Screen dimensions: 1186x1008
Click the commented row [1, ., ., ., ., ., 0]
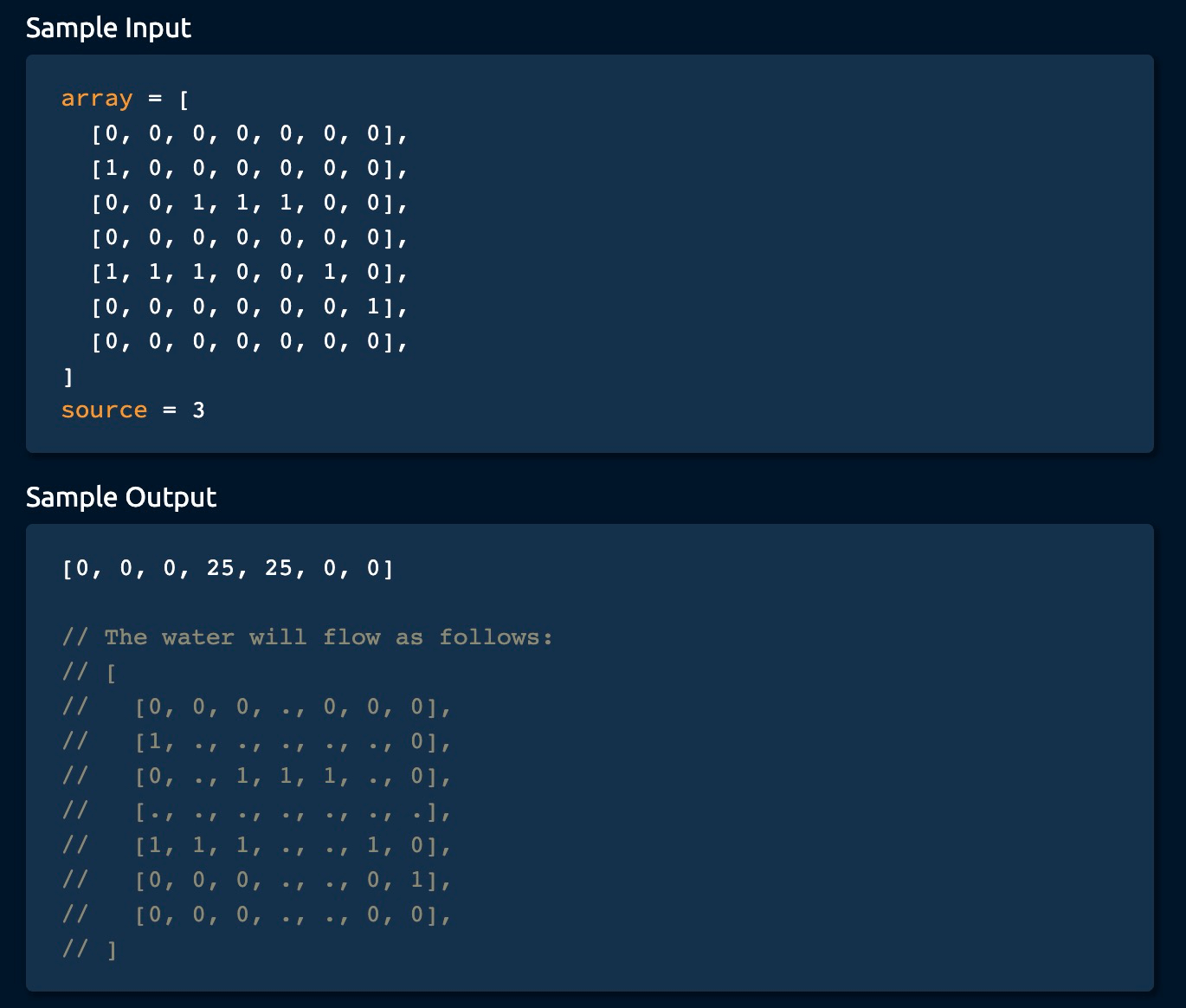[x=293, y=741]
